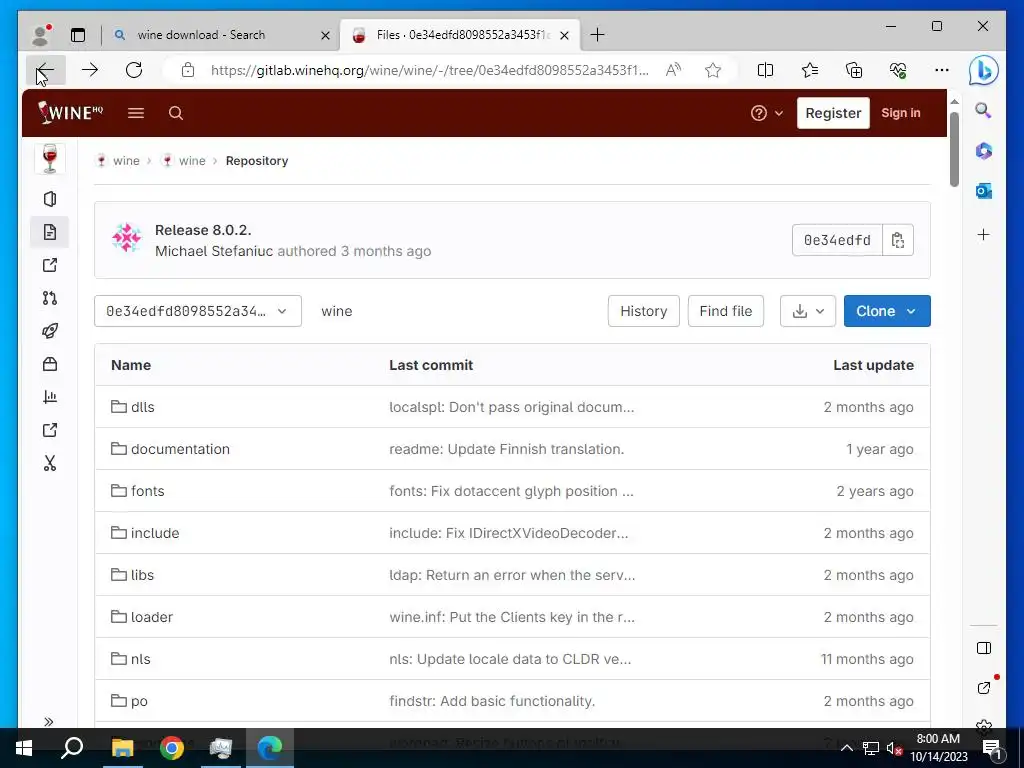1024x768 pixels.
Task: Open the Snippets scissors sidebar icon
Action: pyautogui.click(x=50, y=463)
